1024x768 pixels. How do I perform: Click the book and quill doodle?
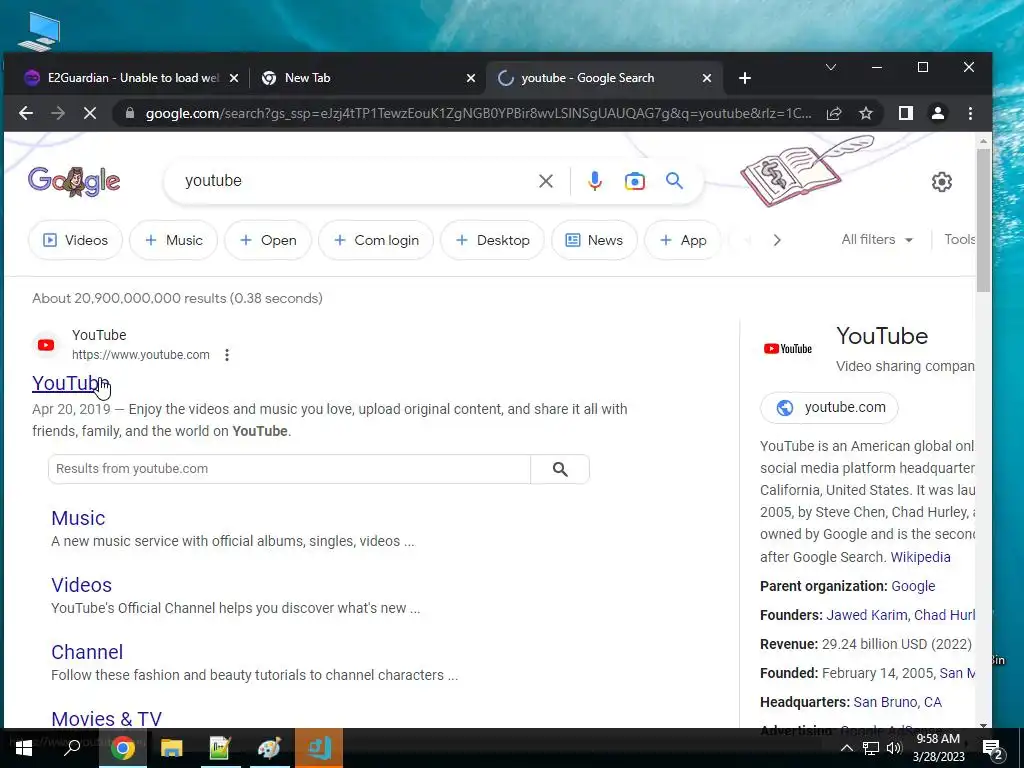(806, 170)
